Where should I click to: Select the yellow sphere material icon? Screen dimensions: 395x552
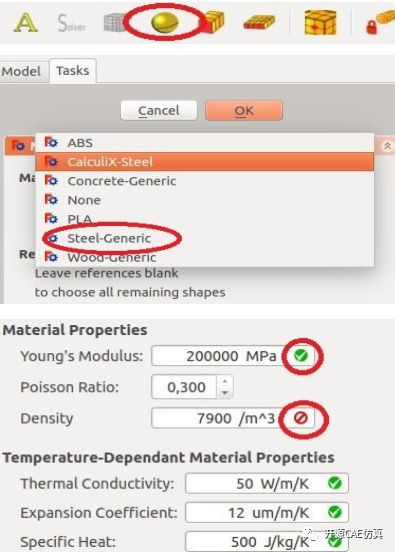164,22
